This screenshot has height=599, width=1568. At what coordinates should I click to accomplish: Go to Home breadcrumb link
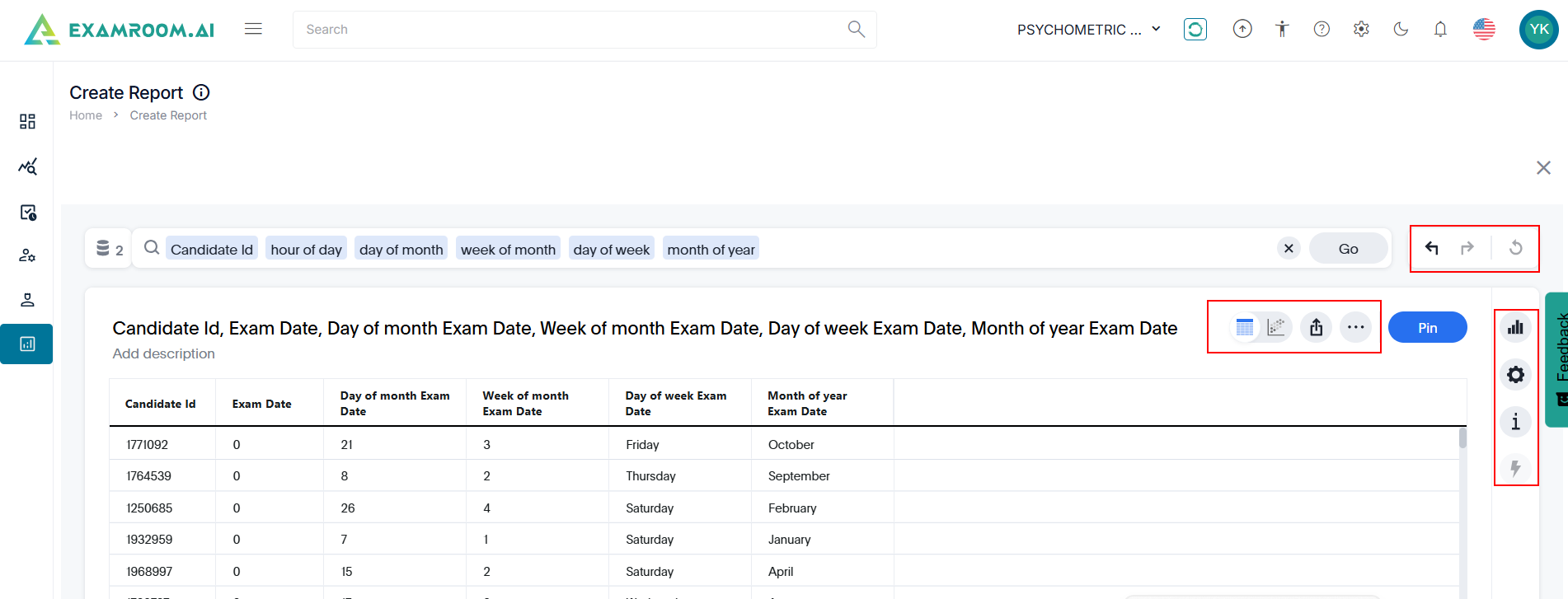pyautogui.click(x=86, y=115)
